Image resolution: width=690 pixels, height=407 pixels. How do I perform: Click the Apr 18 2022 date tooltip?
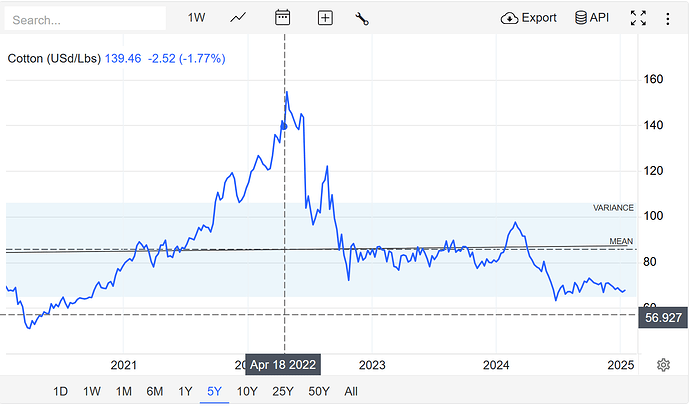coord(283,365)
